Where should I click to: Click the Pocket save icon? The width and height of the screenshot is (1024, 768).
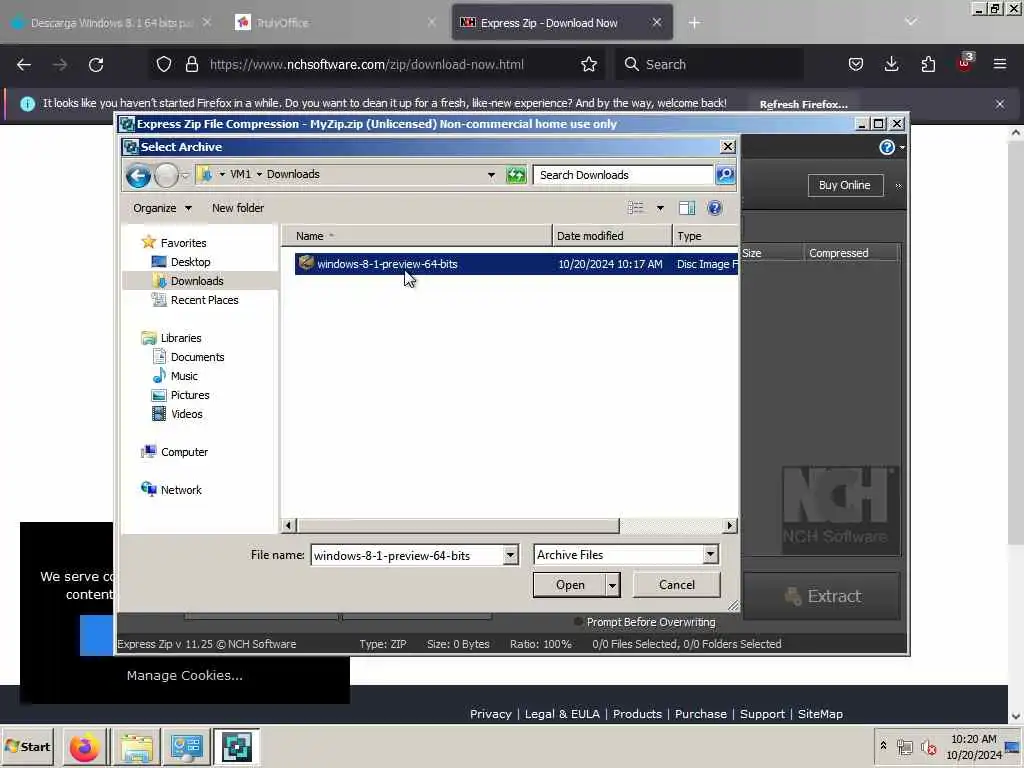[856, 64]
